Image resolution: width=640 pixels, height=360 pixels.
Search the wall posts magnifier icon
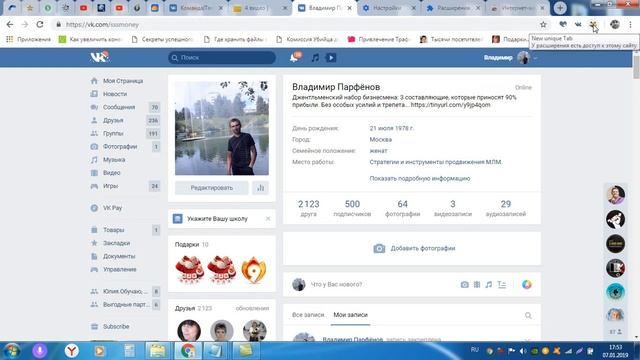528,315
